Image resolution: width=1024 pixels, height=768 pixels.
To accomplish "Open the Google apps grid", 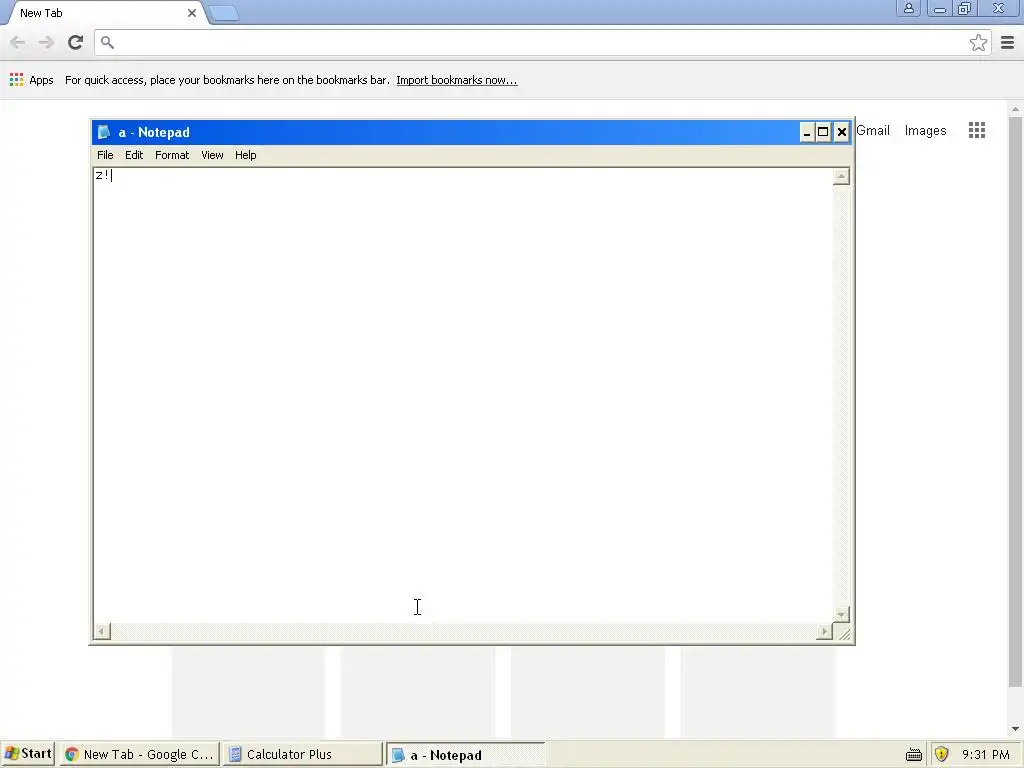I will click(977, 130).
